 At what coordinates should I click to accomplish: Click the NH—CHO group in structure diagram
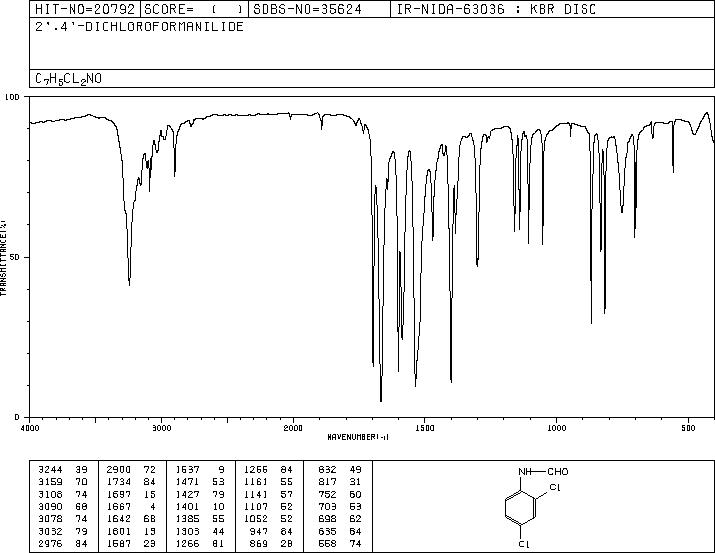[543, 472]
